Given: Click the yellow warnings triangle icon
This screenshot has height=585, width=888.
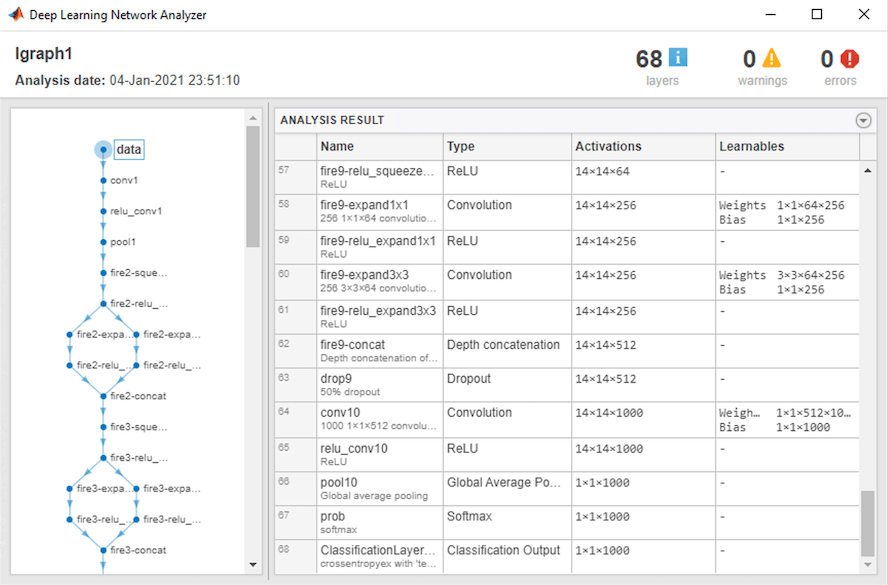Looking at the screenshot, I should point(771,58).
